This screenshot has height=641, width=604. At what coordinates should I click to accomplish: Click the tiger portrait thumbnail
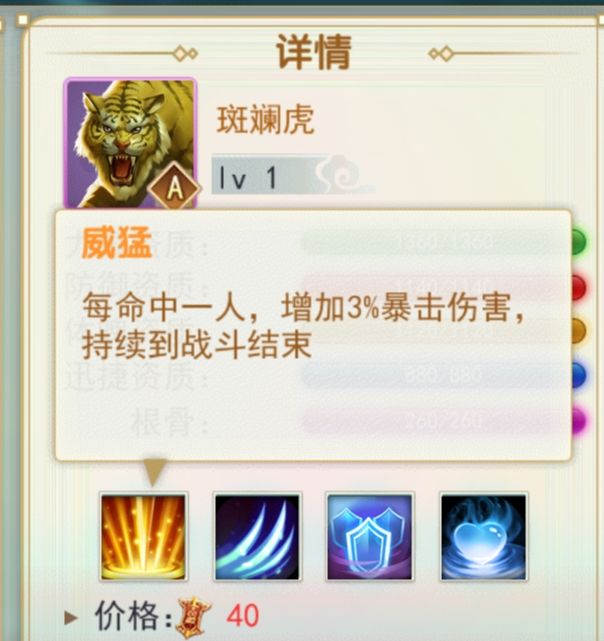click(x=130, y=143)
